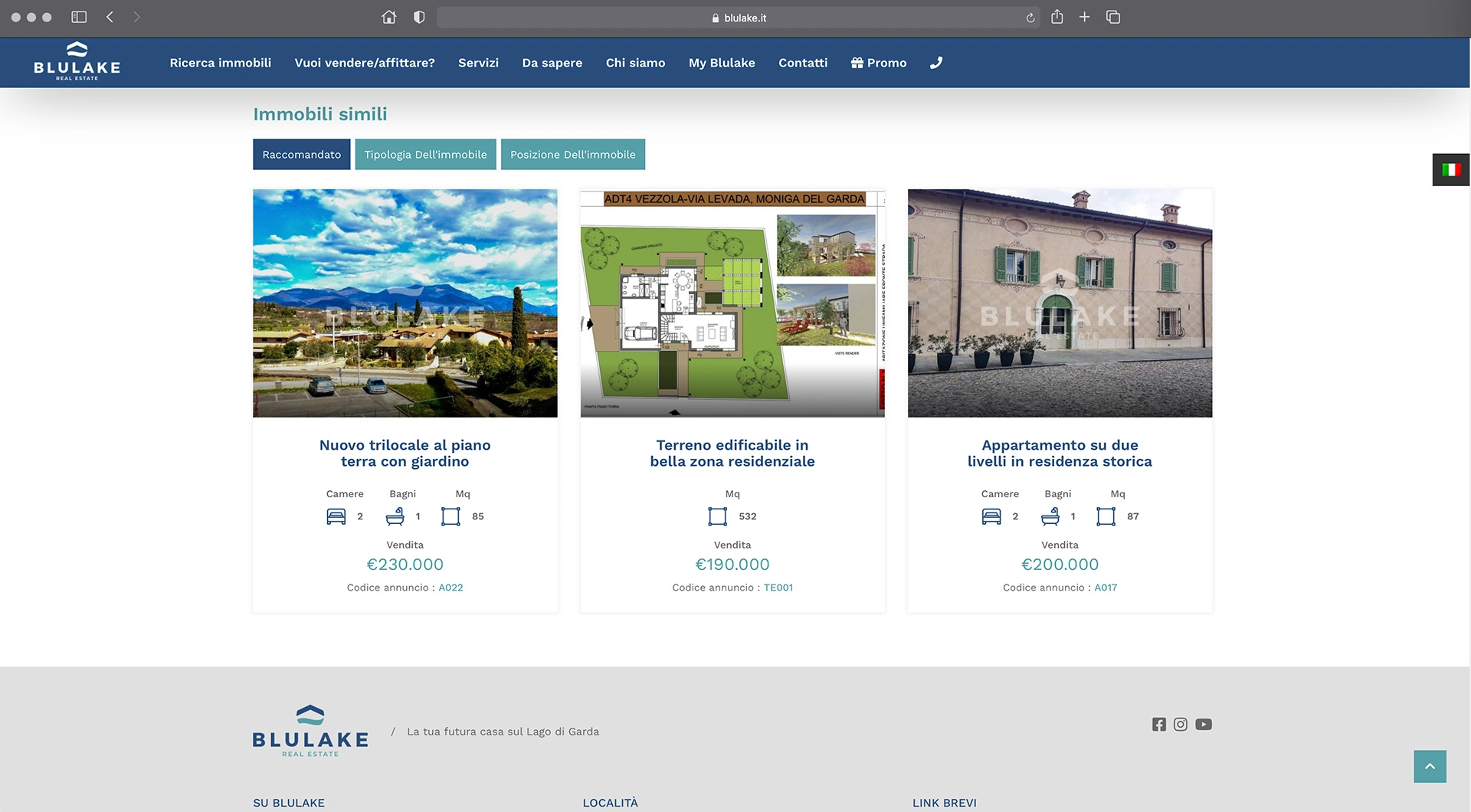Click the Moniga del Garda site plan image

[732, 303]
